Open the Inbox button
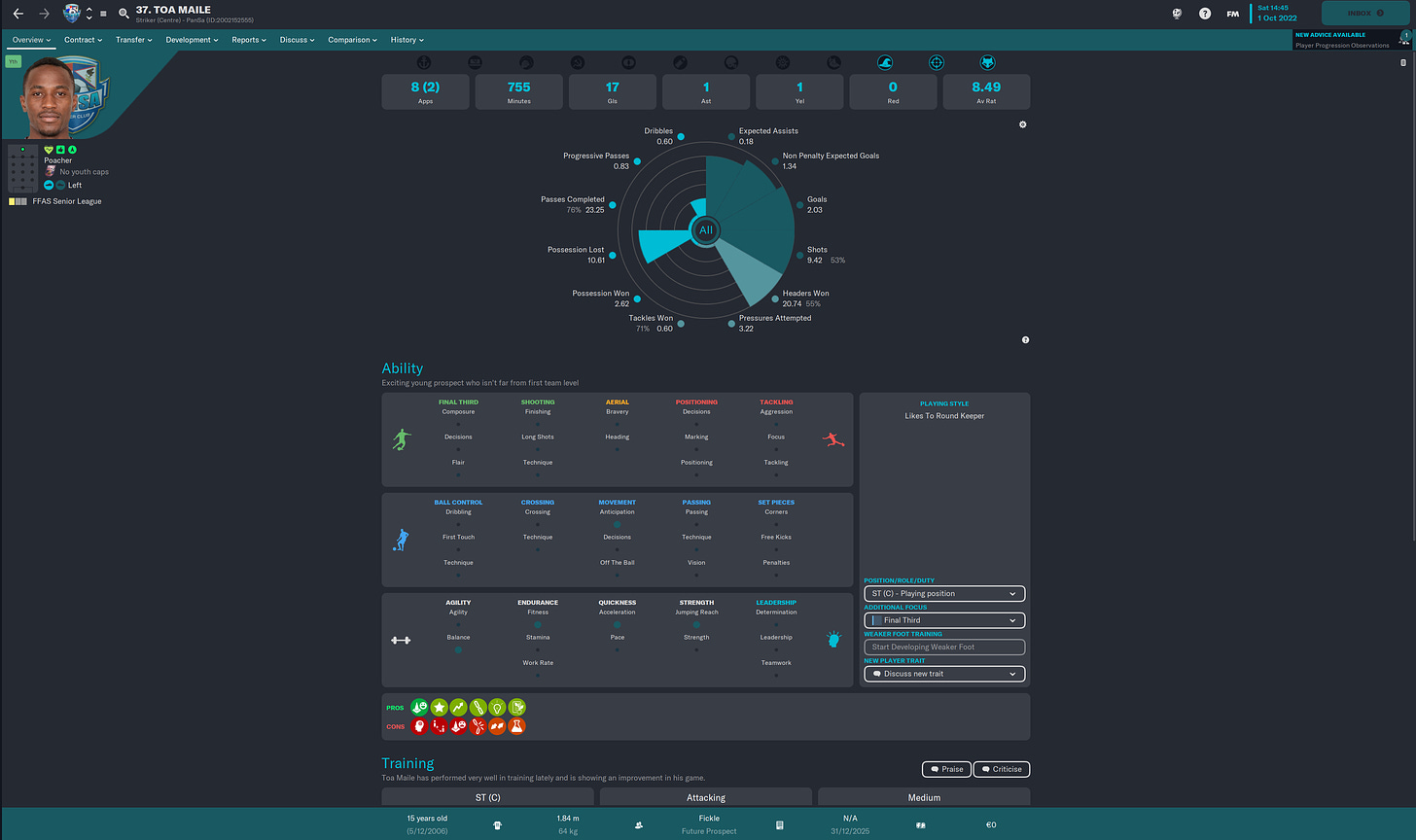1416x840 pixels. (x=1366, y=13)
